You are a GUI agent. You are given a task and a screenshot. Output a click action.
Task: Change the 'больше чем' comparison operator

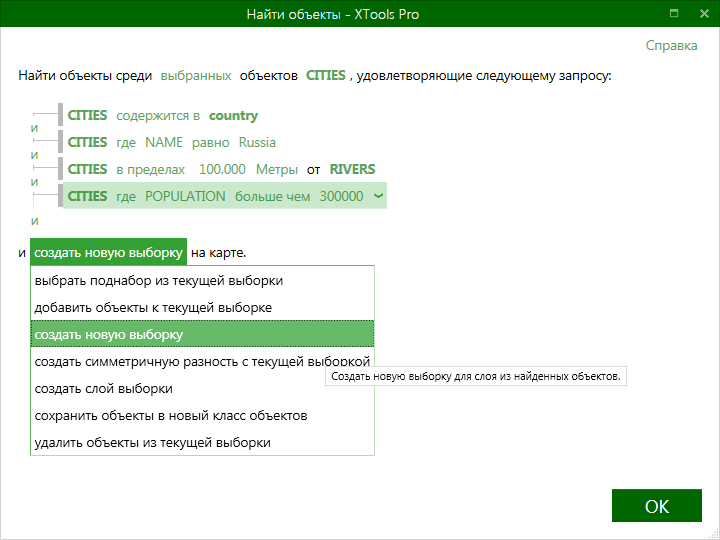(x=273, y=196)
